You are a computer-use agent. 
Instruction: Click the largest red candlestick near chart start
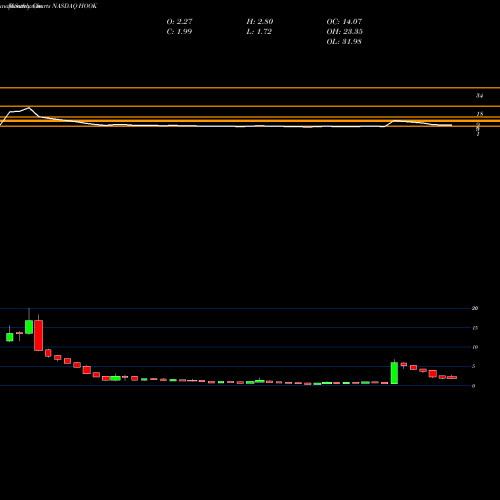click(39, 335)
